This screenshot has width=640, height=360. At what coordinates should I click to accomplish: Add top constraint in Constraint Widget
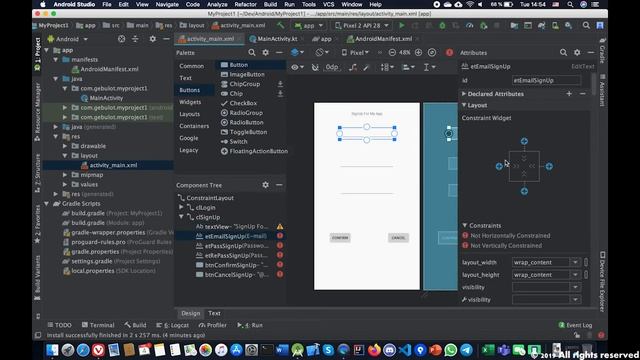(524, 141)
